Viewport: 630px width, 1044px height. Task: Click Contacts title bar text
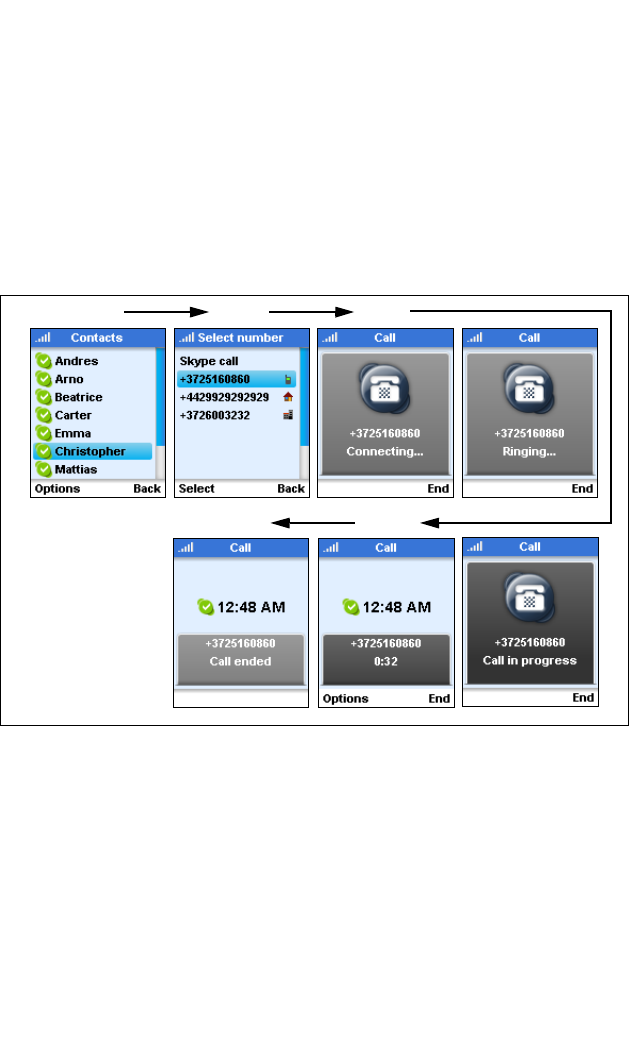[97, 338]
